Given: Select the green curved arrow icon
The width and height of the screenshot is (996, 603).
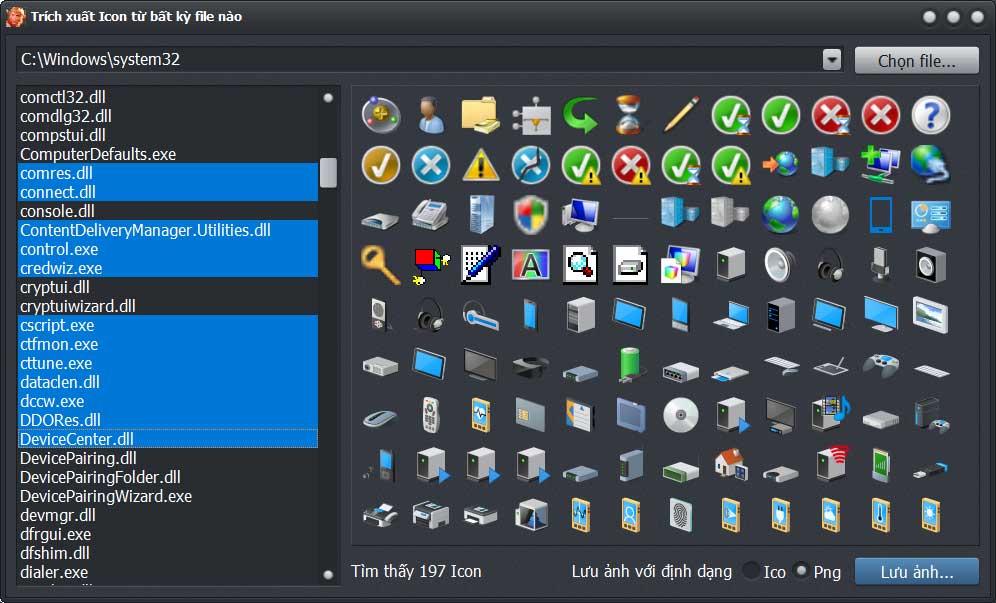Looking at the screenshot, I should [x=580, y=116].
